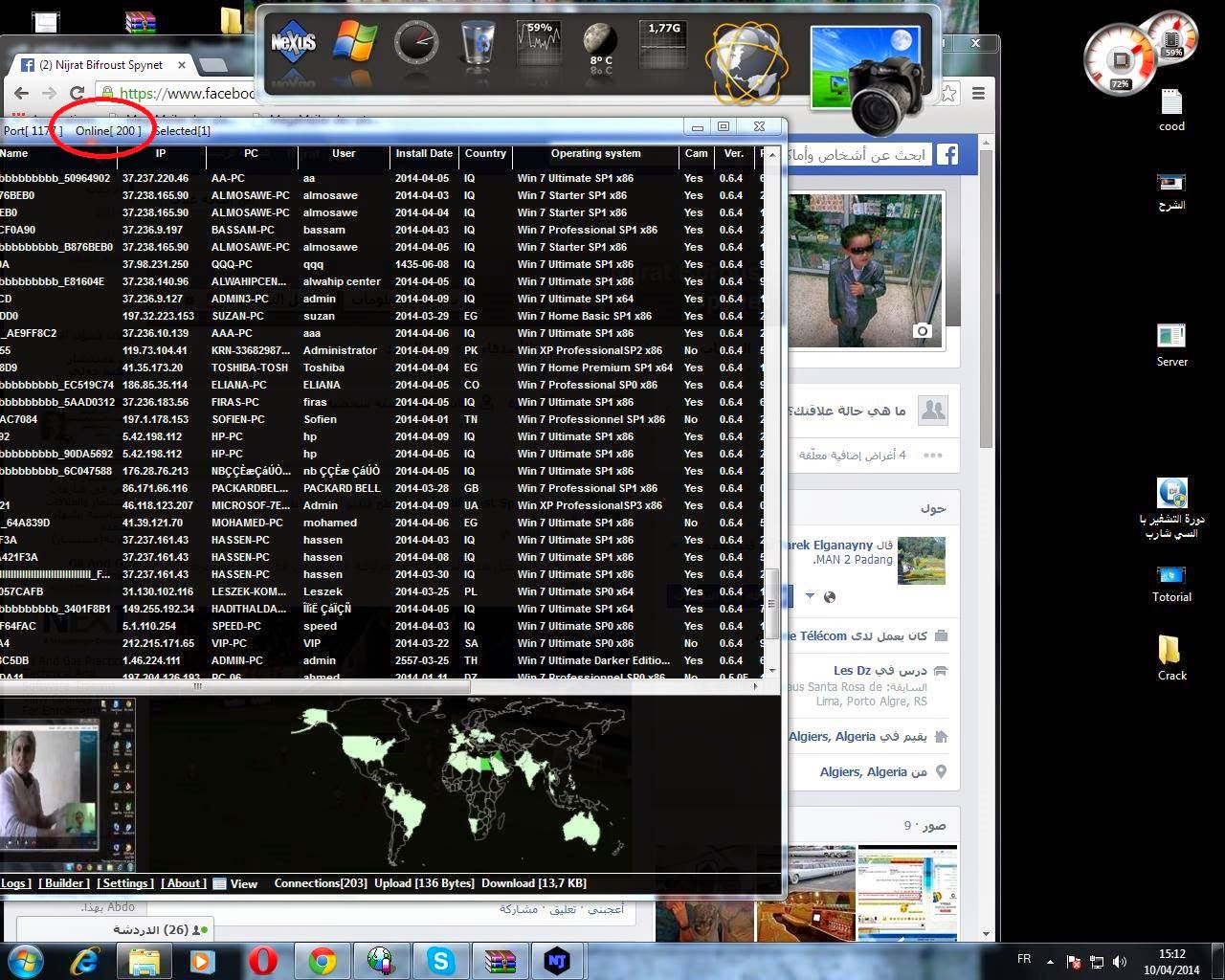1225x980 pixels.
Task: Sort list by Country column header
Action: [x=485, y=153]
